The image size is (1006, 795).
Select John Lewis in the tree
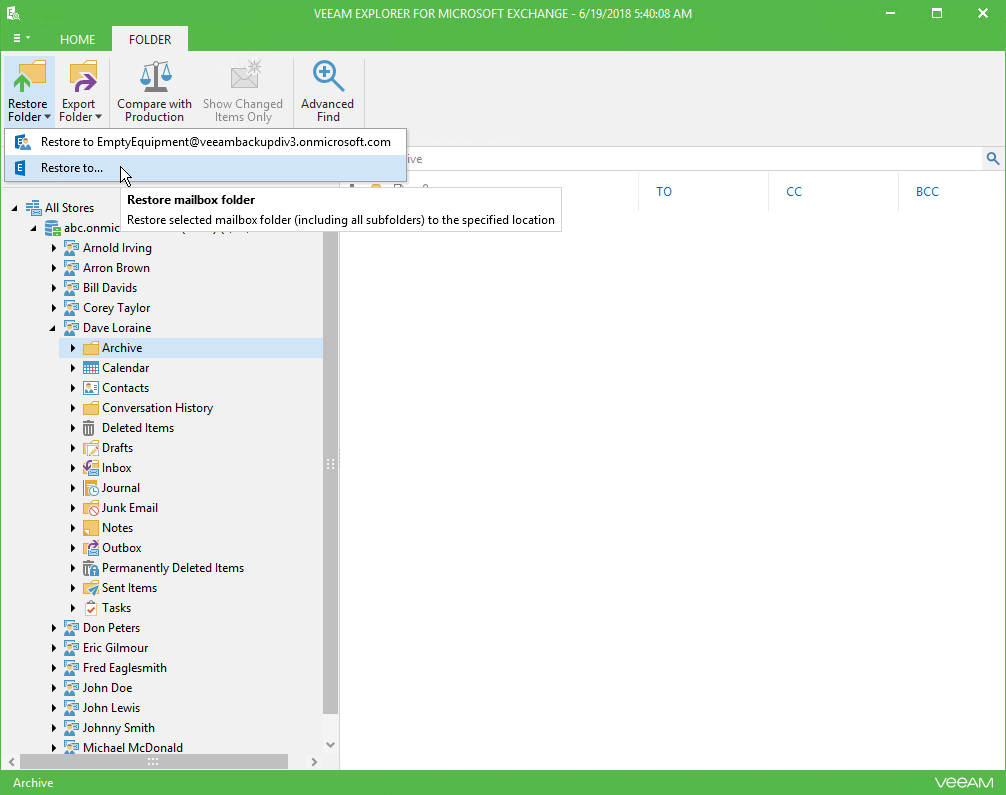[111, 708]
